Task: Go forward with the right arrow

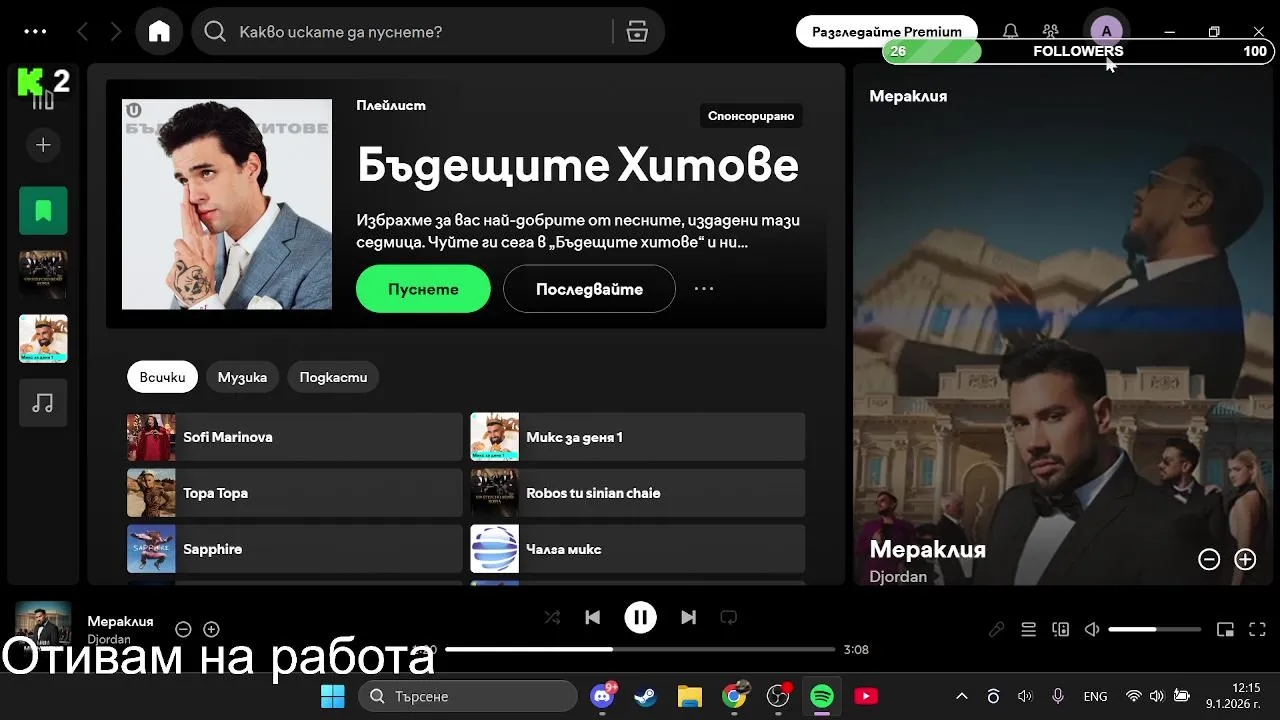Action: pyautogui.click(x=116, y=32)
